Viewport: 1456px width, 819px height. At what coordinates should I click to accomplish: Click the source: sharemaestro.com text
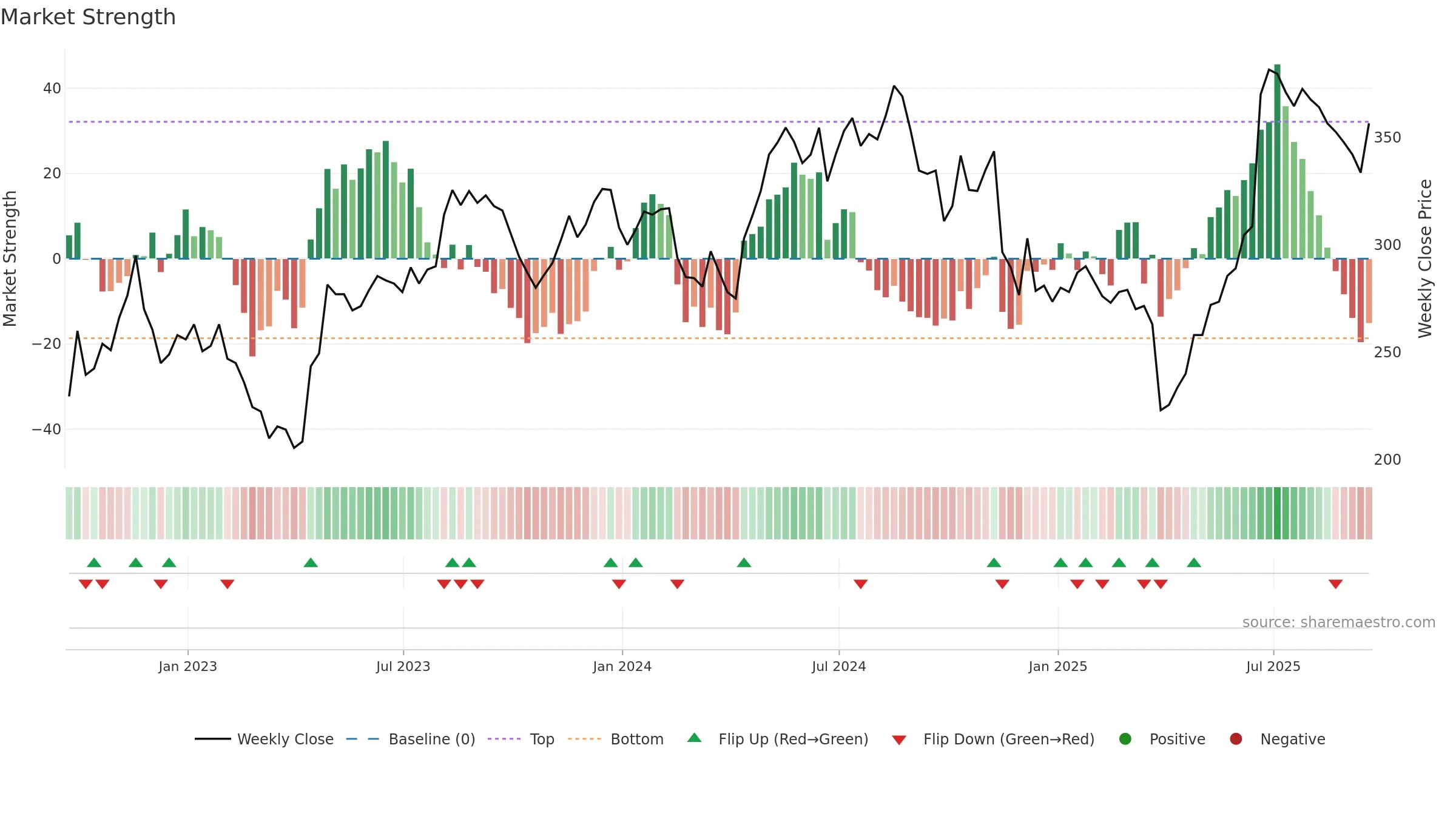coord(1339,622)
